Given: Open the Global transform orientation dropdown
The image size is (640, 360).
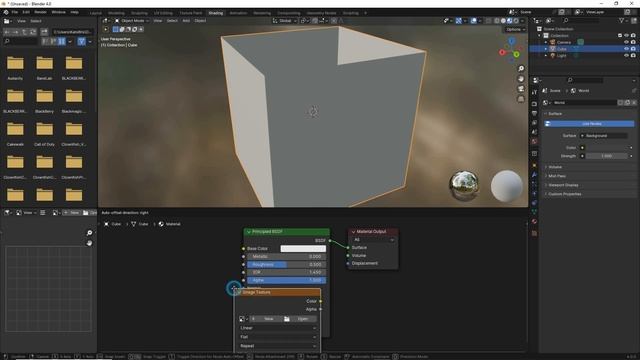Looking at the screenshot, I should (284, 21).
